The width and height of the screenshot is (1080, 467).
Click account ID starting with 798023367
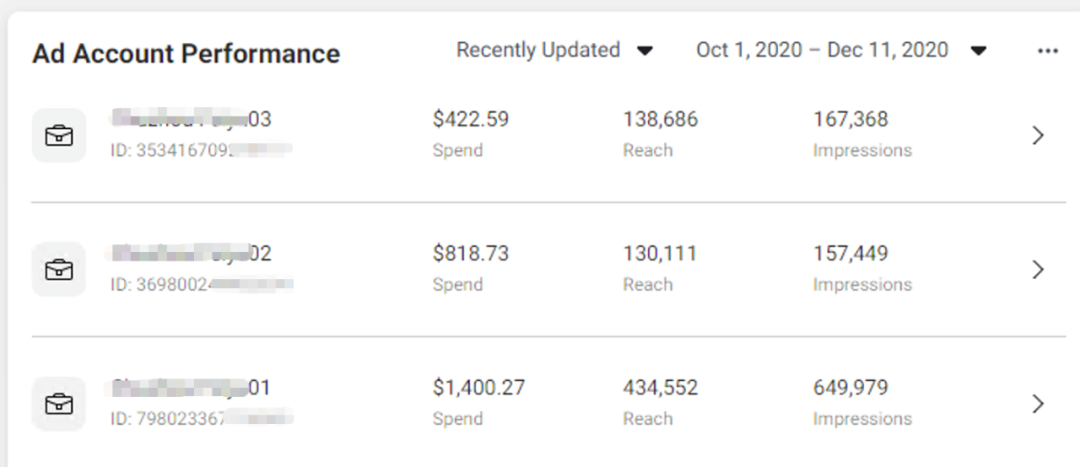(x=201, y=419)
